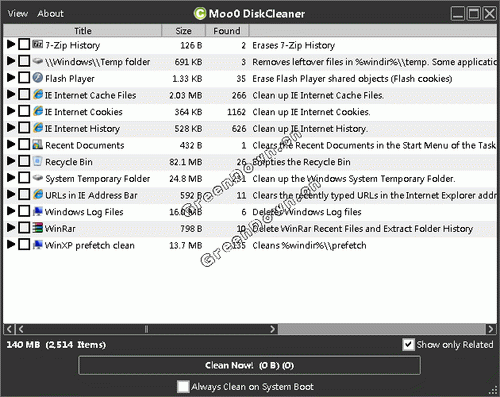The width and height of the screenshot is (500, 397).
Task: Uncheck Show only Related
Action: (x=408, y=344)
